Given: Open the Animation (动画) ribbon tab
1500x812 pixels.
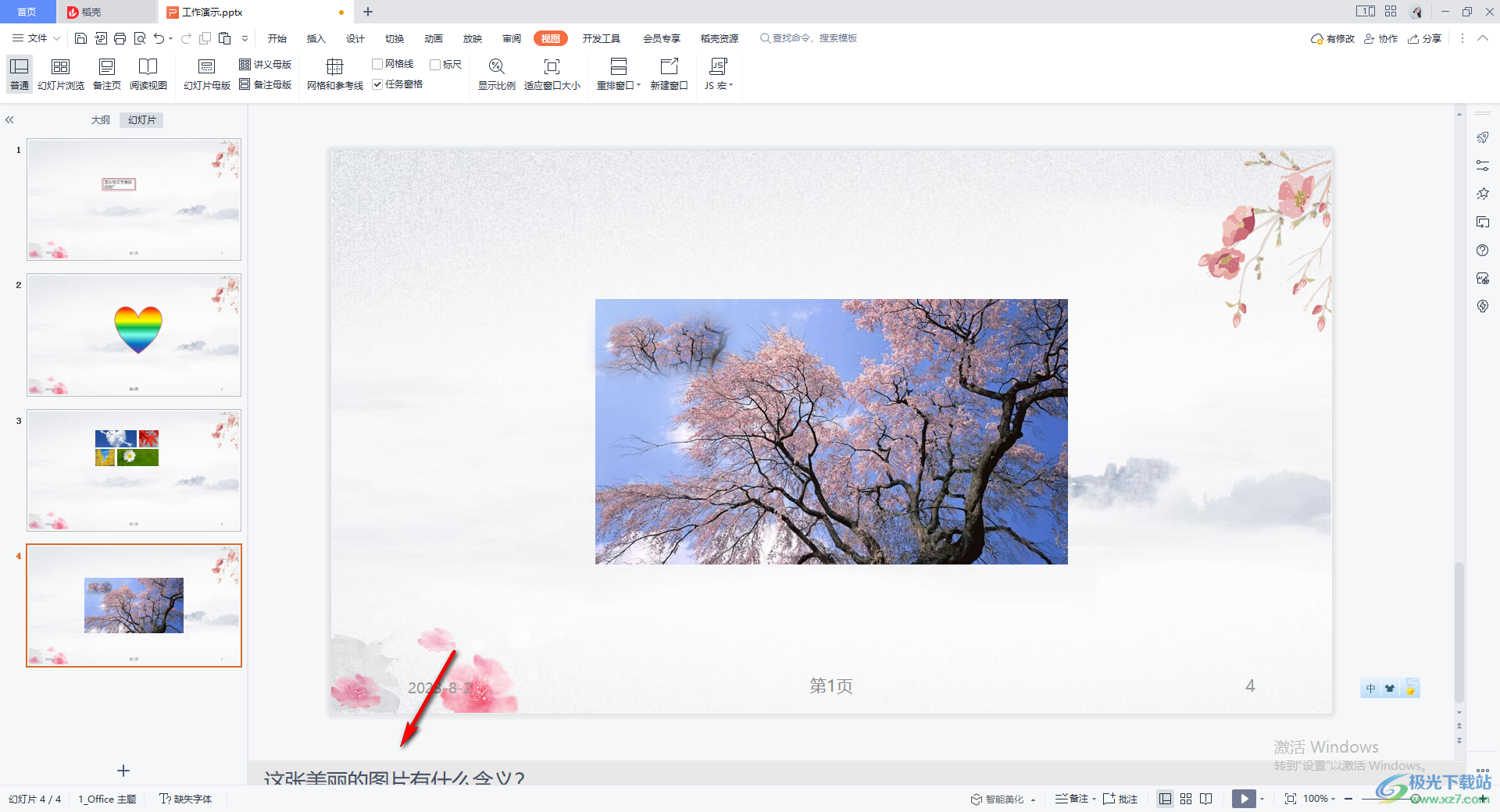Looking at the screenshot, I should click(434, 38).
